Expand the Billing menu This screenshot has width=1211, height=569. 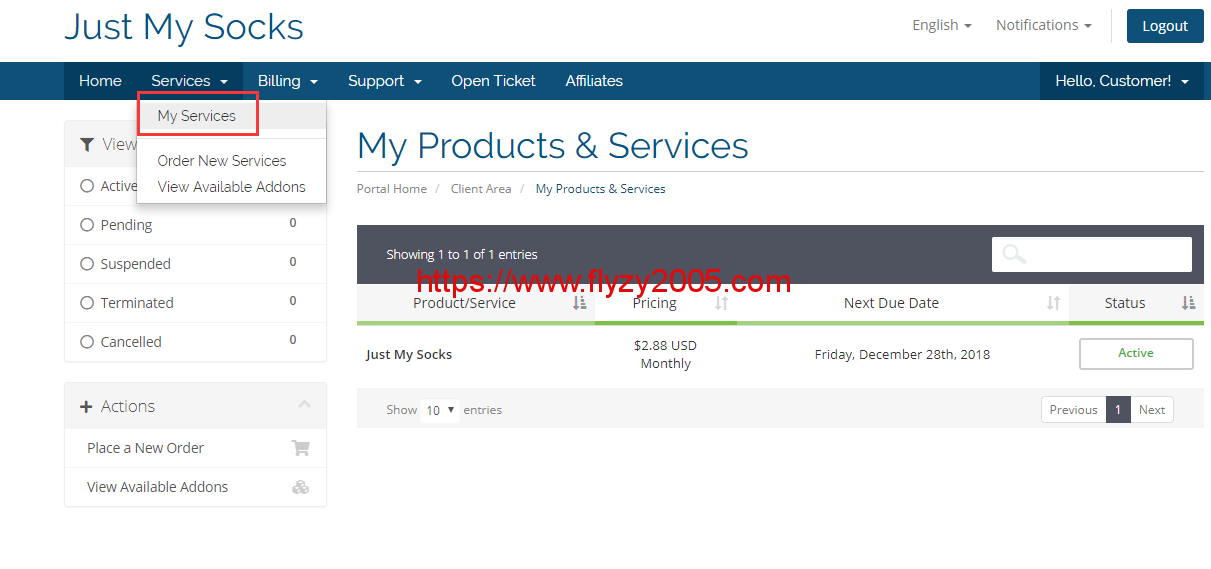288,81
